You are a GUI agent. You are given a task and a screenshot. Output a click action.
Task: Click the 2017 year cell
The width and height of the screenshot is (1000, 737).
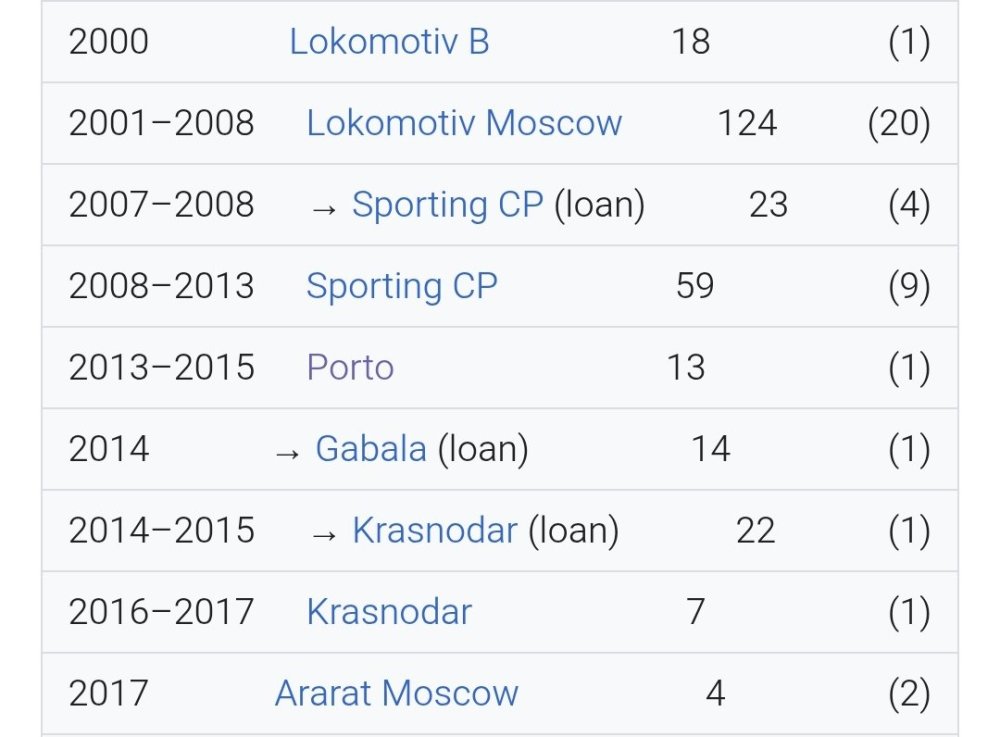point(108,694)
